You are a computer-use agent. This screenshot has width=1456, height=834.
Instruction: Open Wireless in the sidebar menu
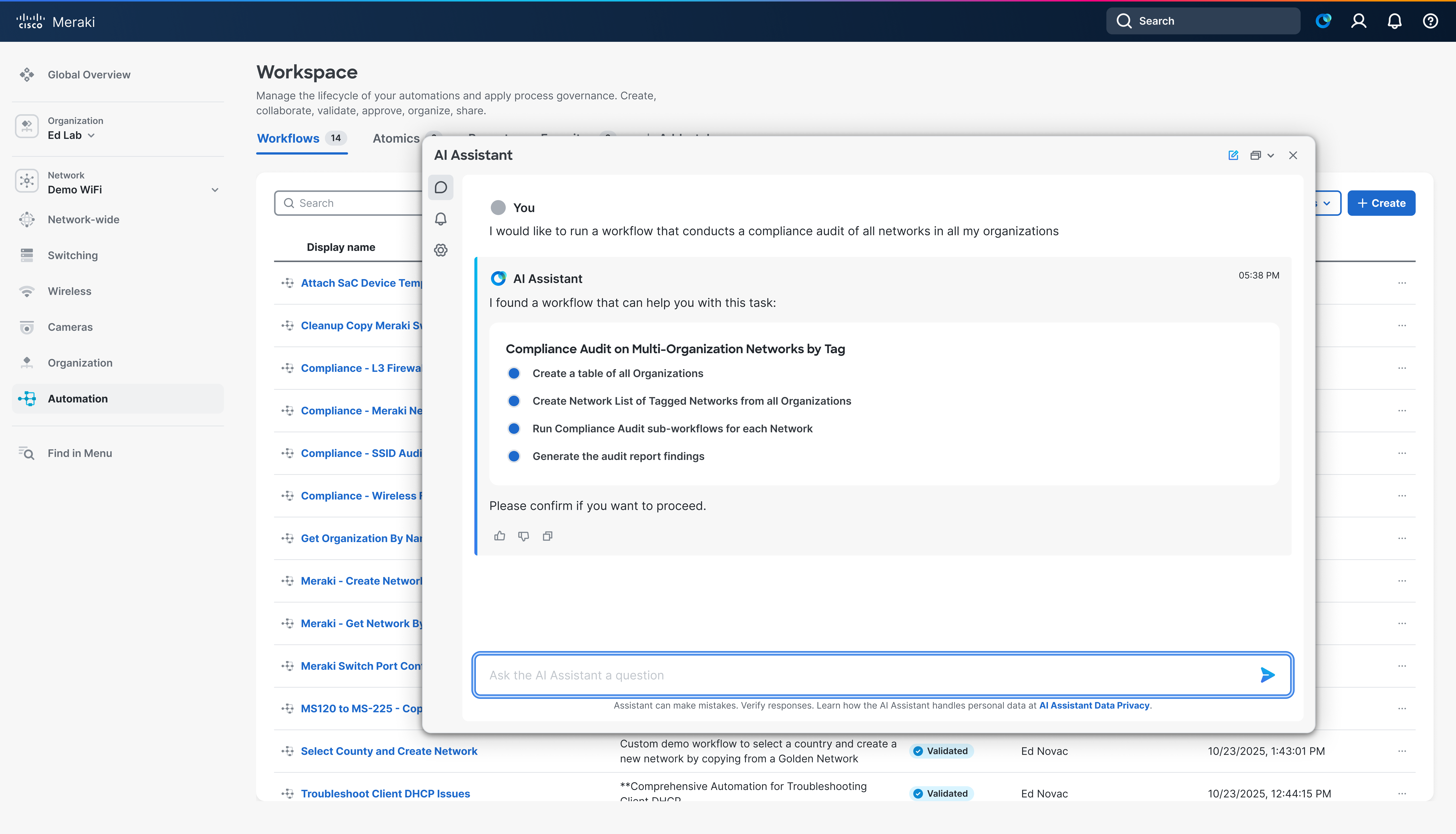pos(69,291)
